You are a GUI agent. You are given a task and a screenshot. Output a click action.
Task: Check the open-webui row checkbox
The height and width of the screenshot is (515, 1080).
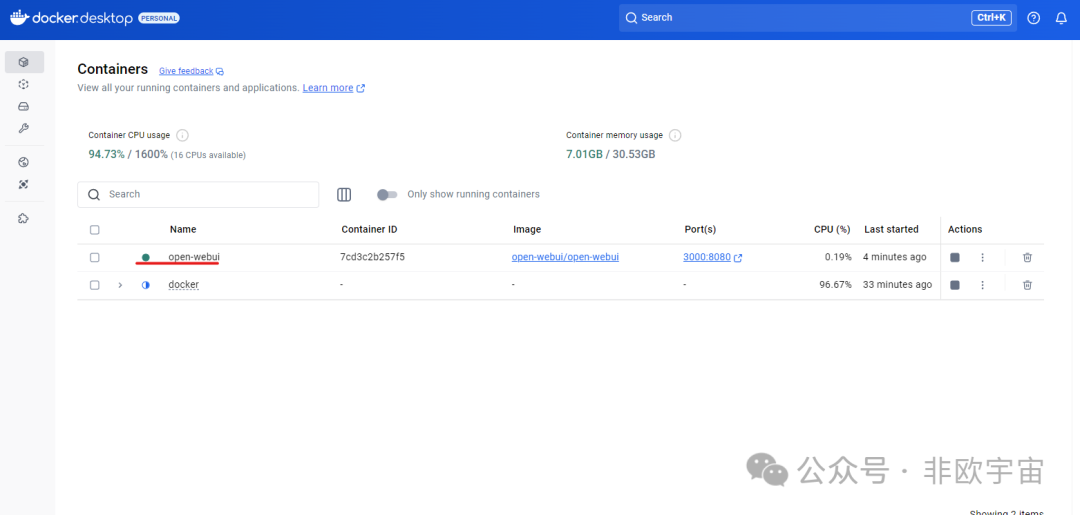[x=94, y=258]
